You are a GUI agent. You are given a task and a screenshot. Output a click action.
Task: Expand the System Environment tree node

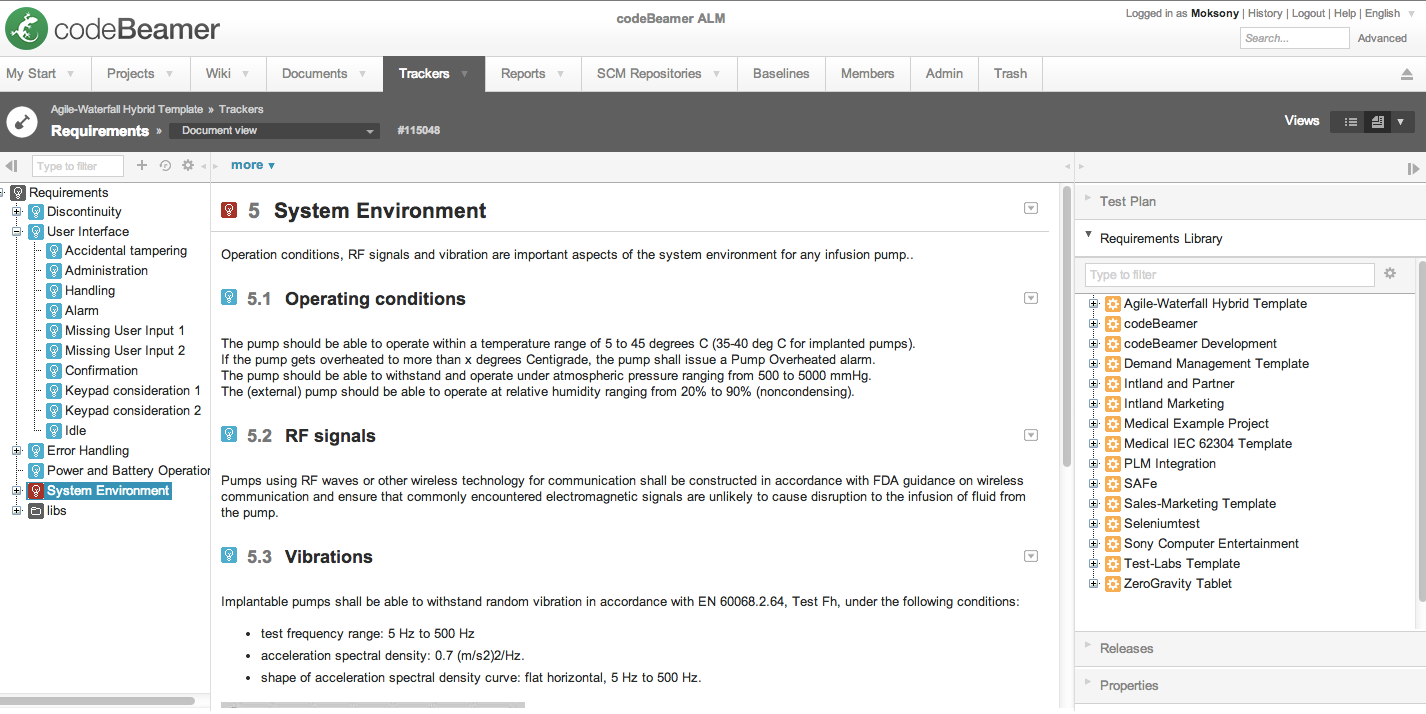(16, 491)
